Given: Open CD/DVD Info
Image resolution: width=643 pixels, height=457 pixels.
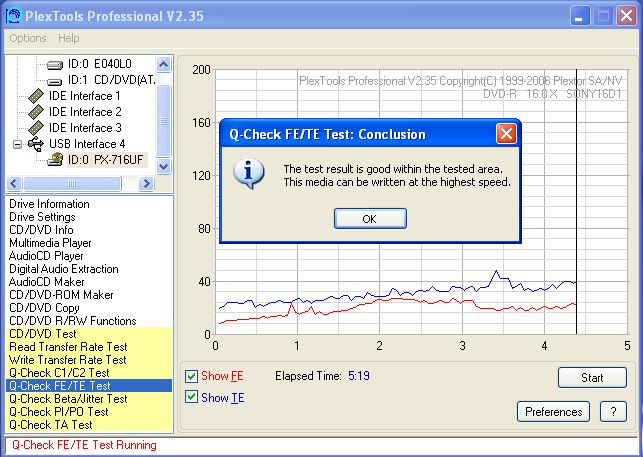Looking at the screenshot, I should pyautogui.click(x=41, y=230).
